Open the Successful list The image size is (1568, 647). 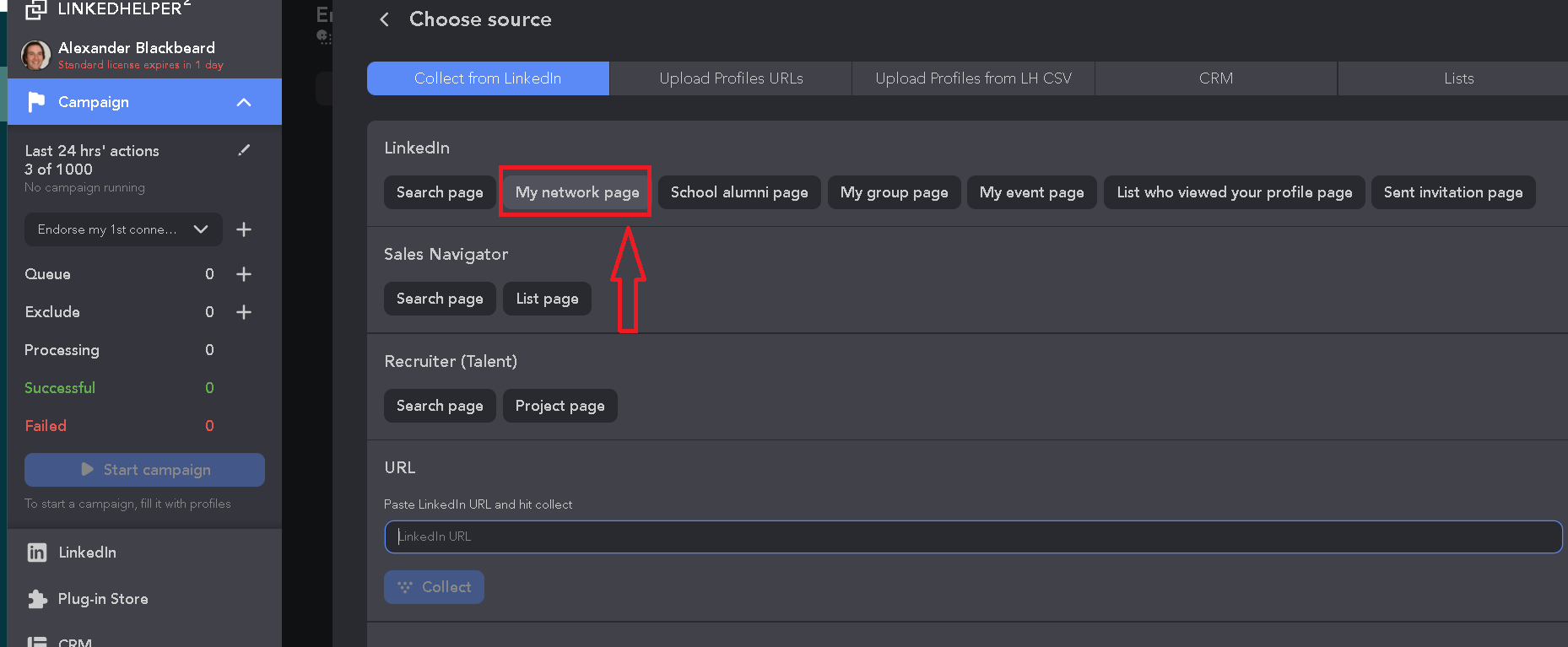pos(60,388)
